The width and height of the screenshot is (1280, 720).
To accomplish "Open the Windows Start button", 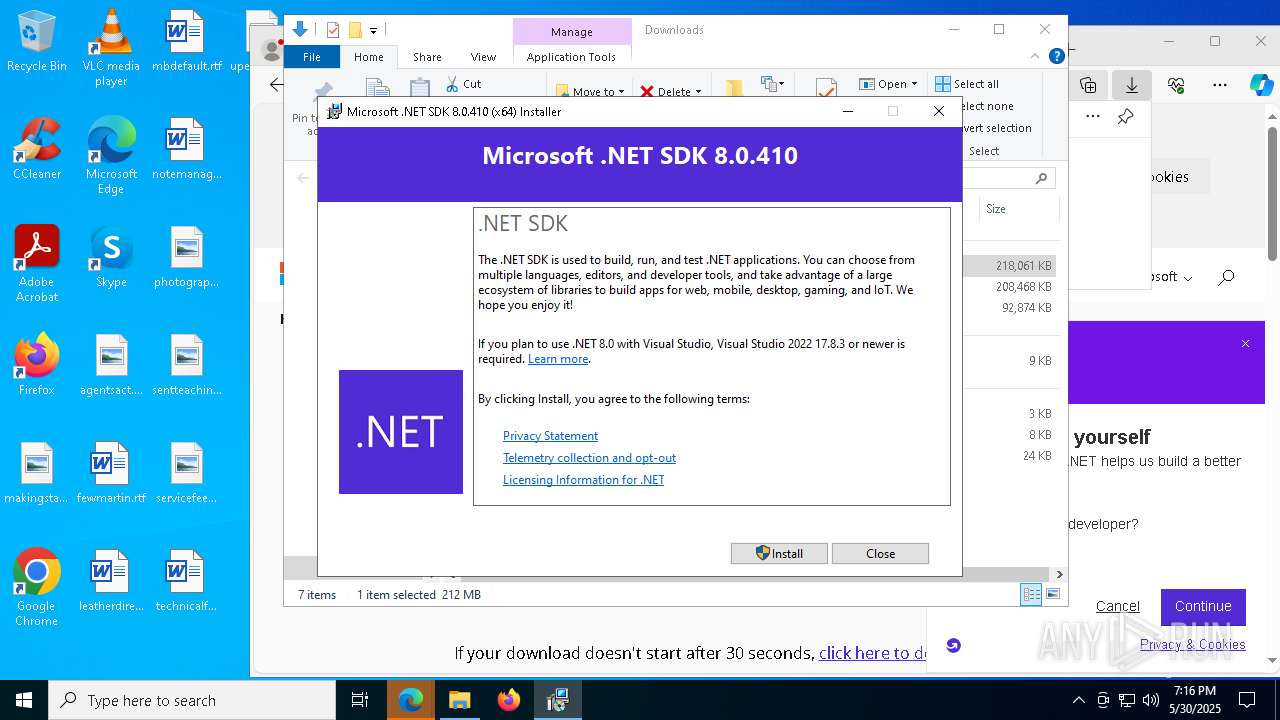I will 24,700.
